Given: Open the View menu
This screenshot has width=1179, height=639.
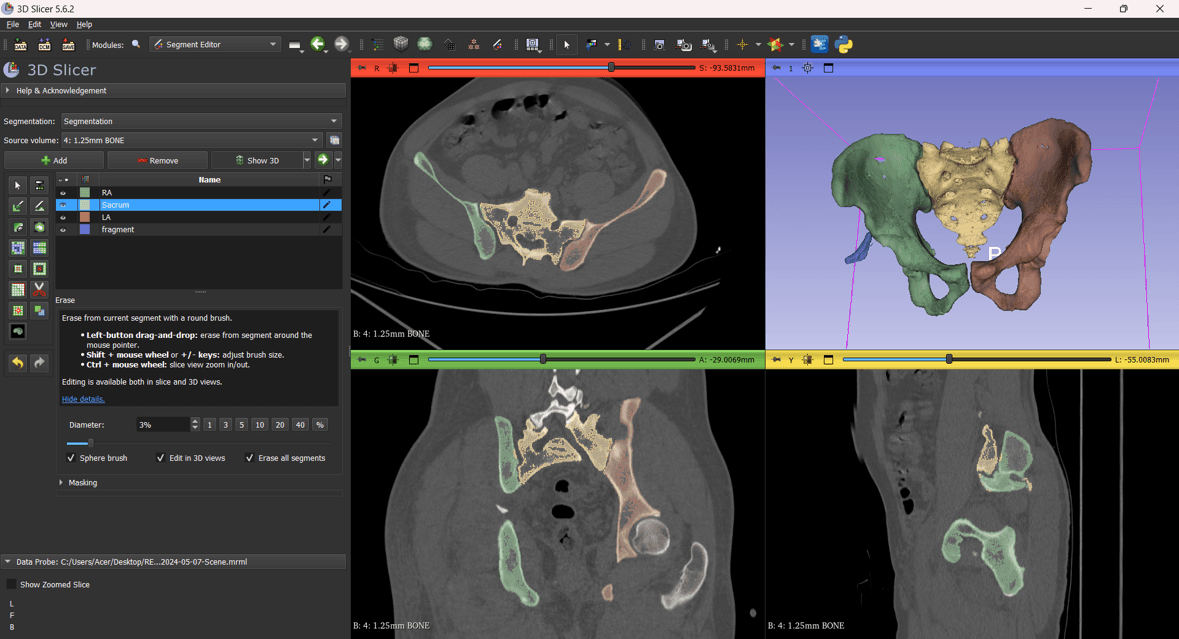Looking at the screenshot, I should [59, 24].
